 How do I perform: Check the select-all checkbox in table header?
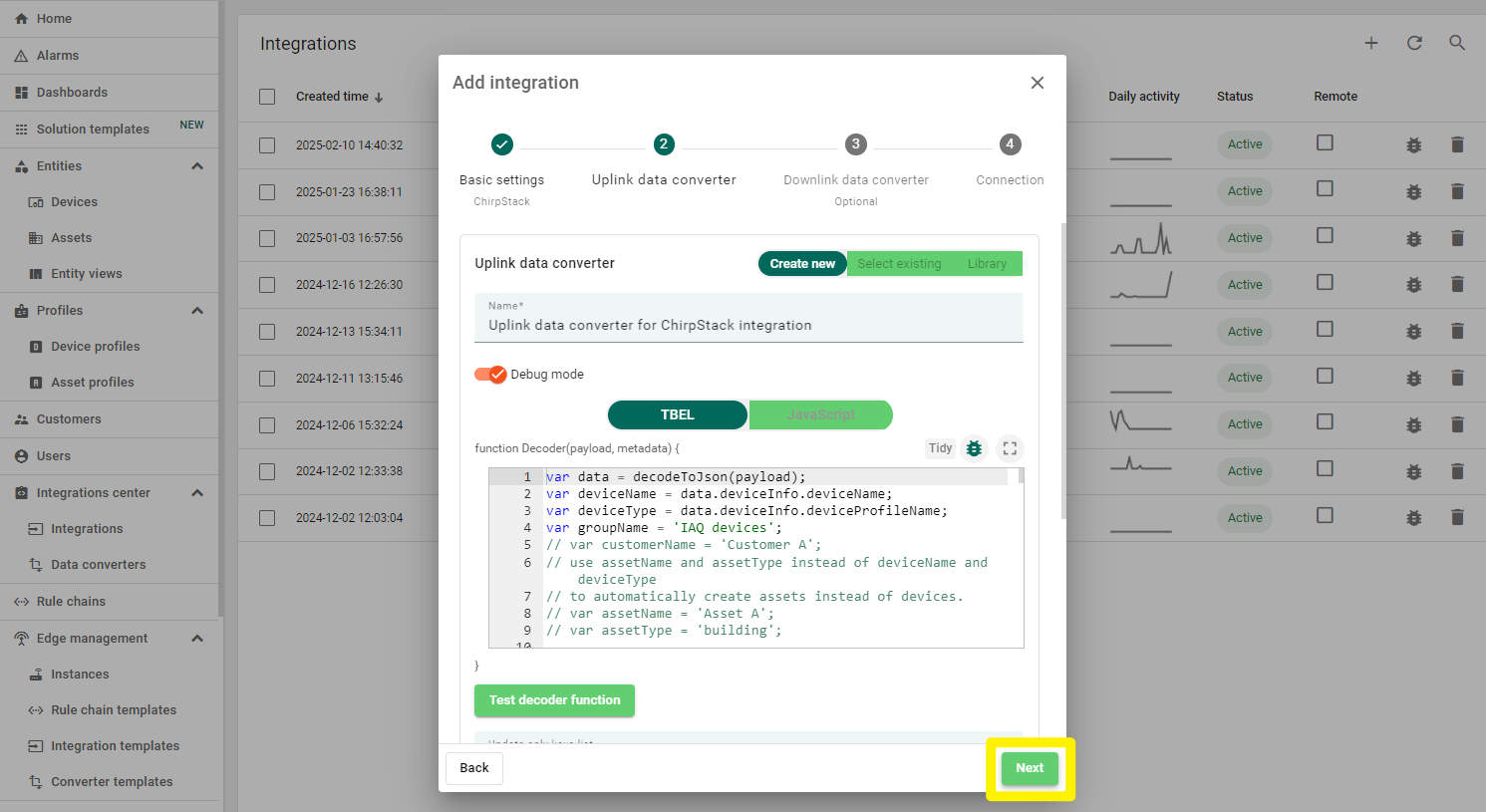(267, 97)
